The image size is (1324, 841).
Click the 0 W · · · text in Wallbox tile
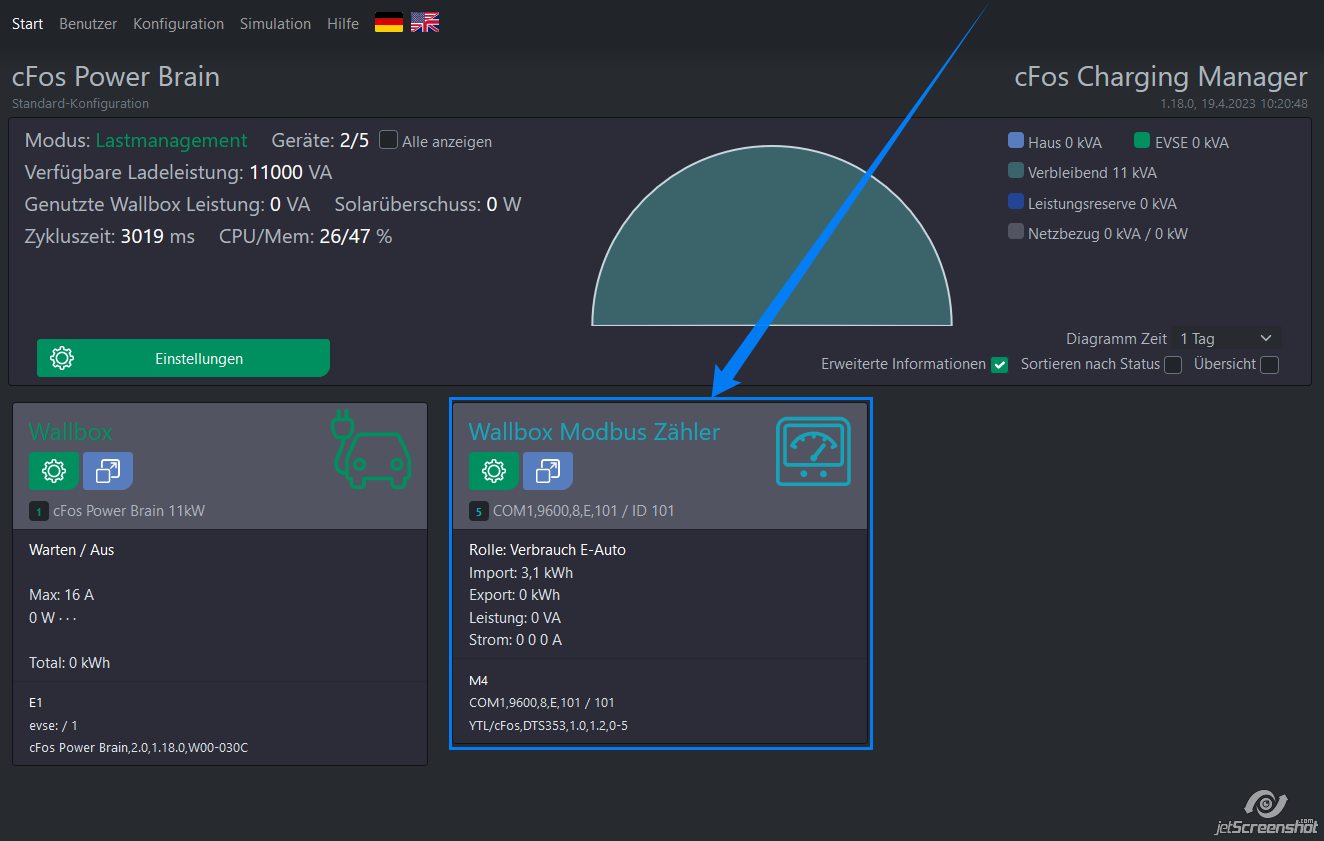[53, 618]
